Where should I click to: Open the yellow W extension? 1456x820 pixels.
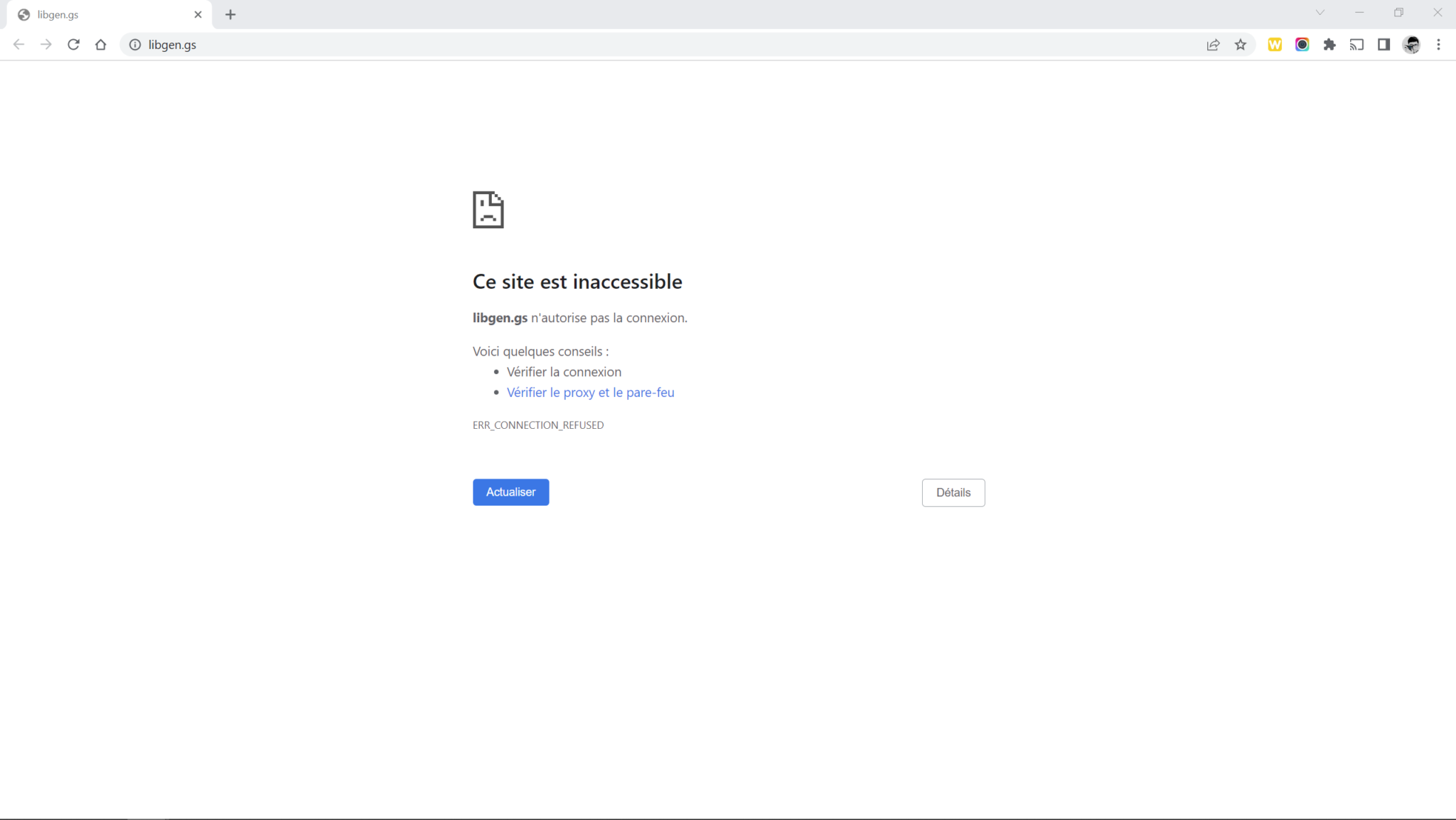1275,44
